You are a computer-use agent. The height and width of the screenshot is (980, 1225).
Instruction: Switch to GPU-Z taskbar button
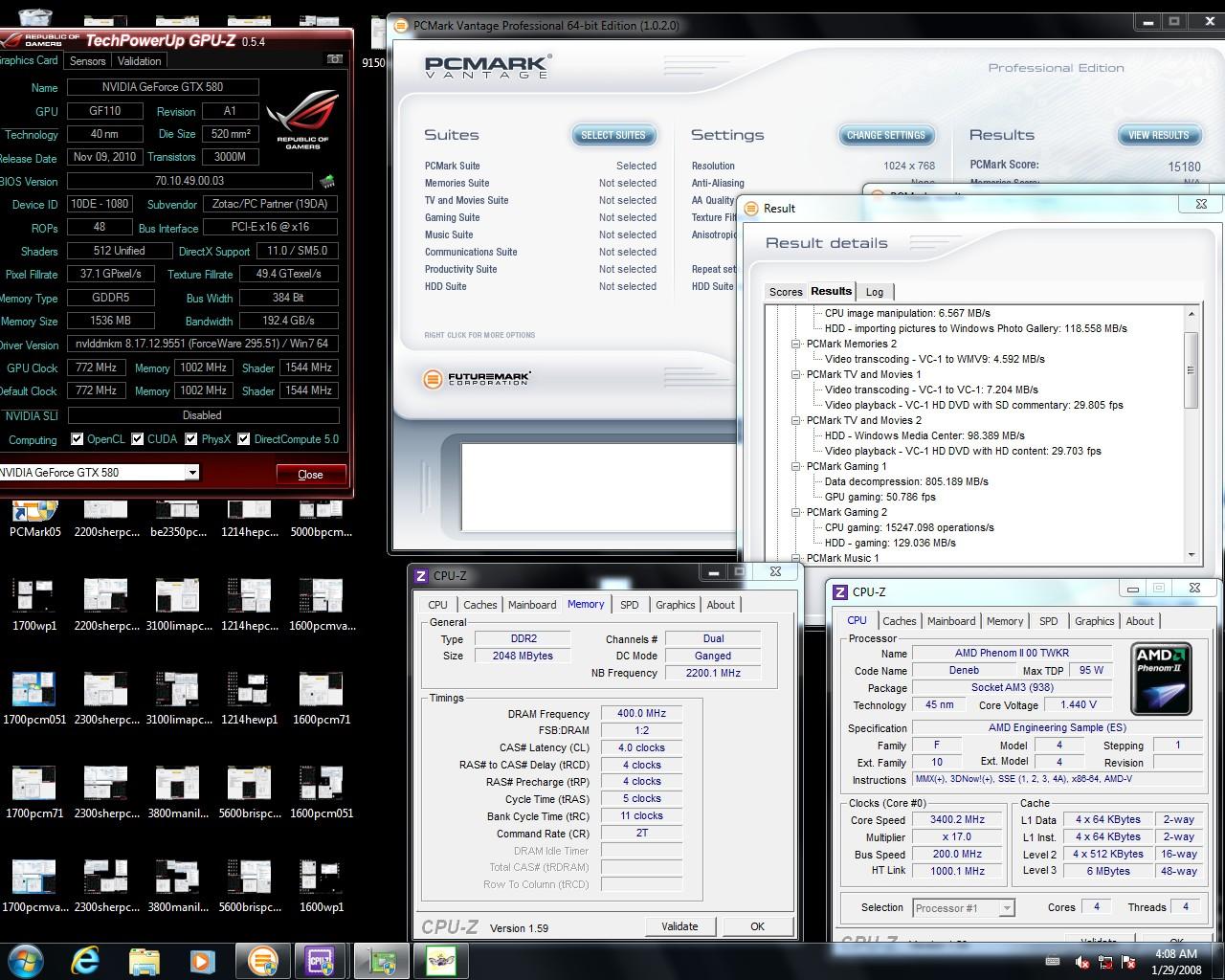(x=382, y=960)
